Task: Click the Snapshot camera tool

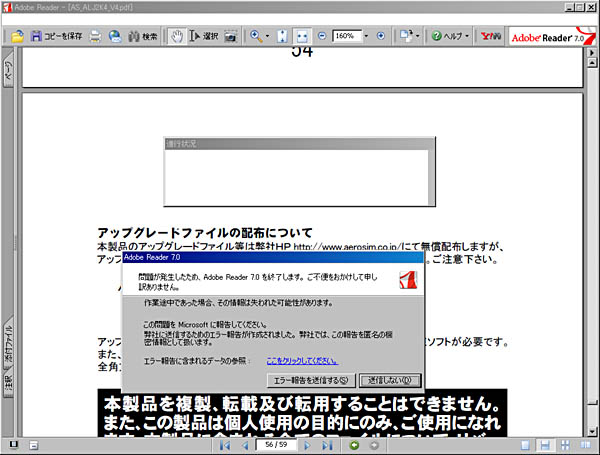Action: click(x=231, y=37)
